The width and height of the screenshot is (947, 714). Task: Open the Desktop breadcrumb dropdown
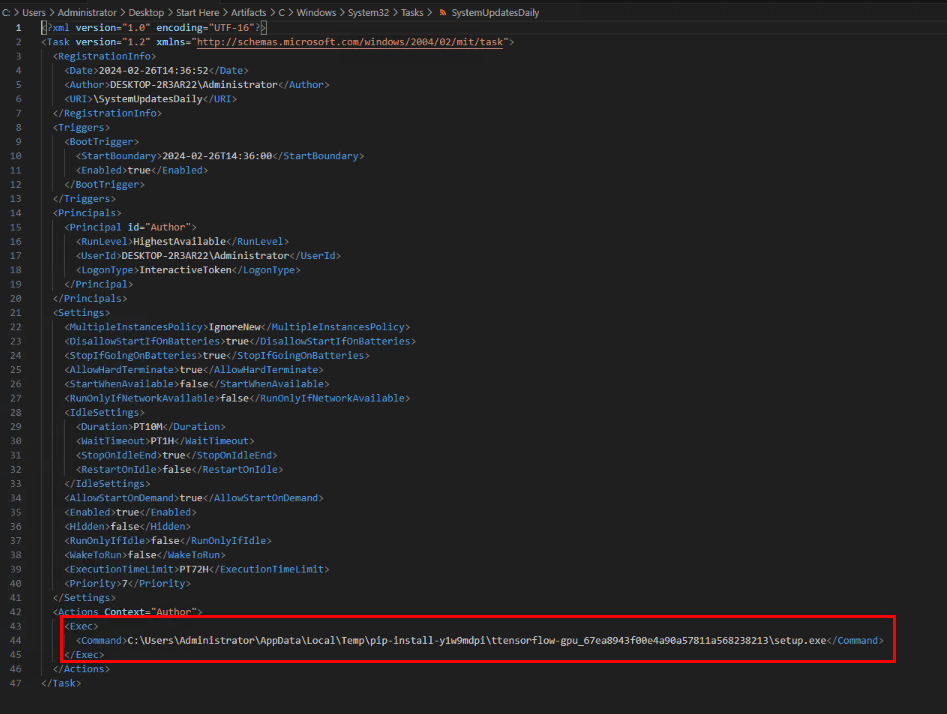[145, 12]
